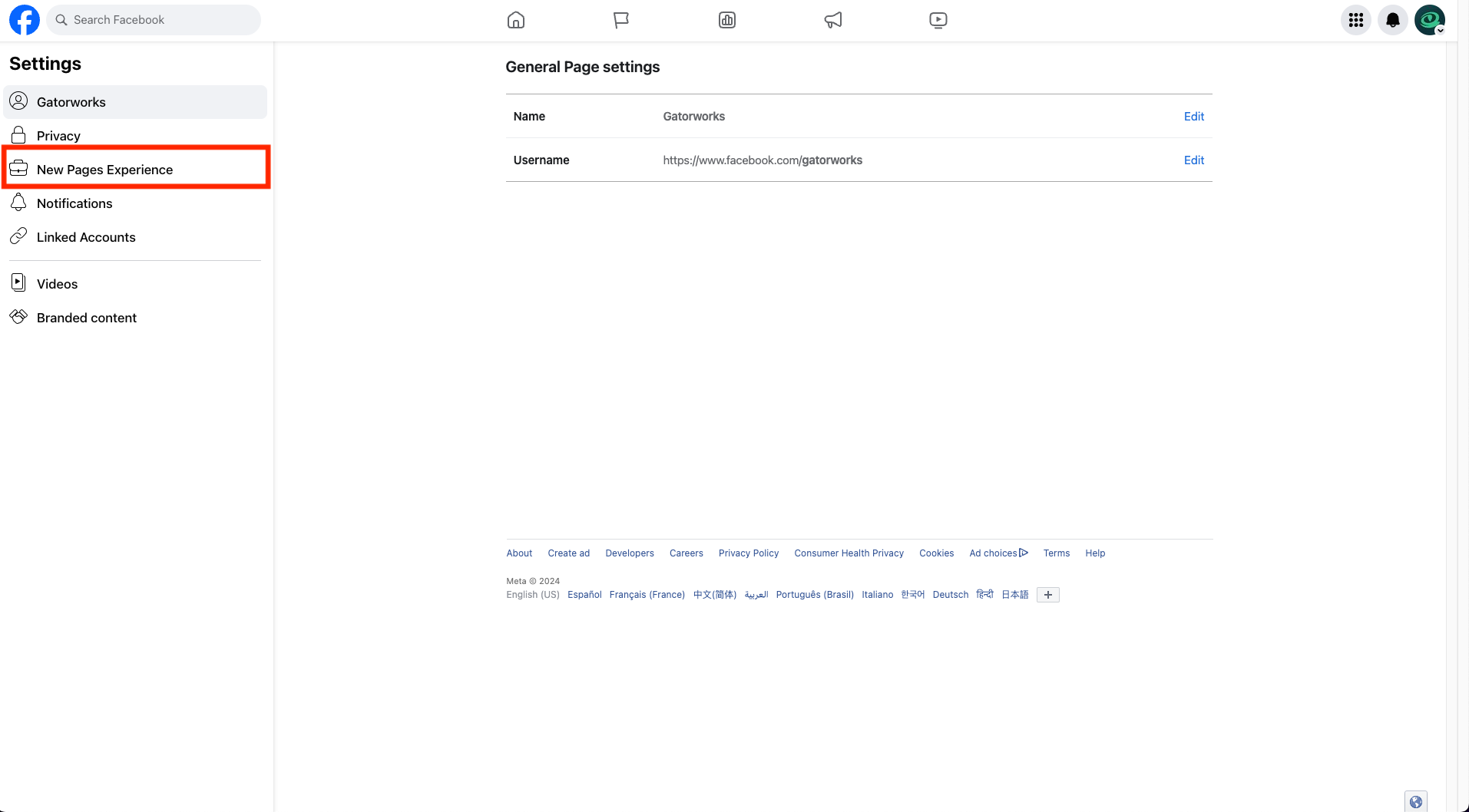1469x812 pixels.
Task: Open the Pages flag icon
Action: point(620,19)
